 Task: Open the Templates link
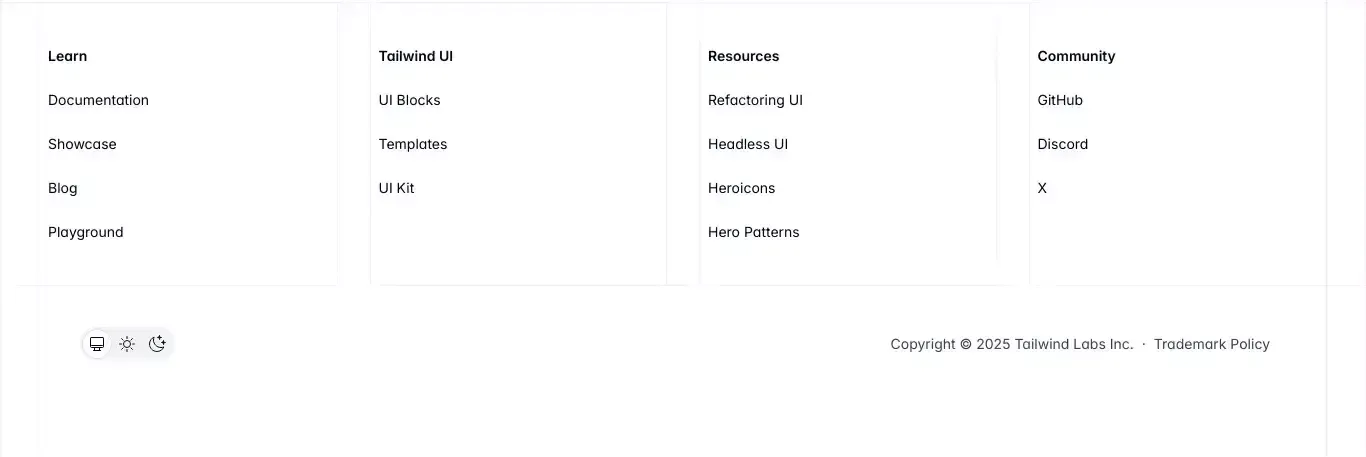click(413, 144)
